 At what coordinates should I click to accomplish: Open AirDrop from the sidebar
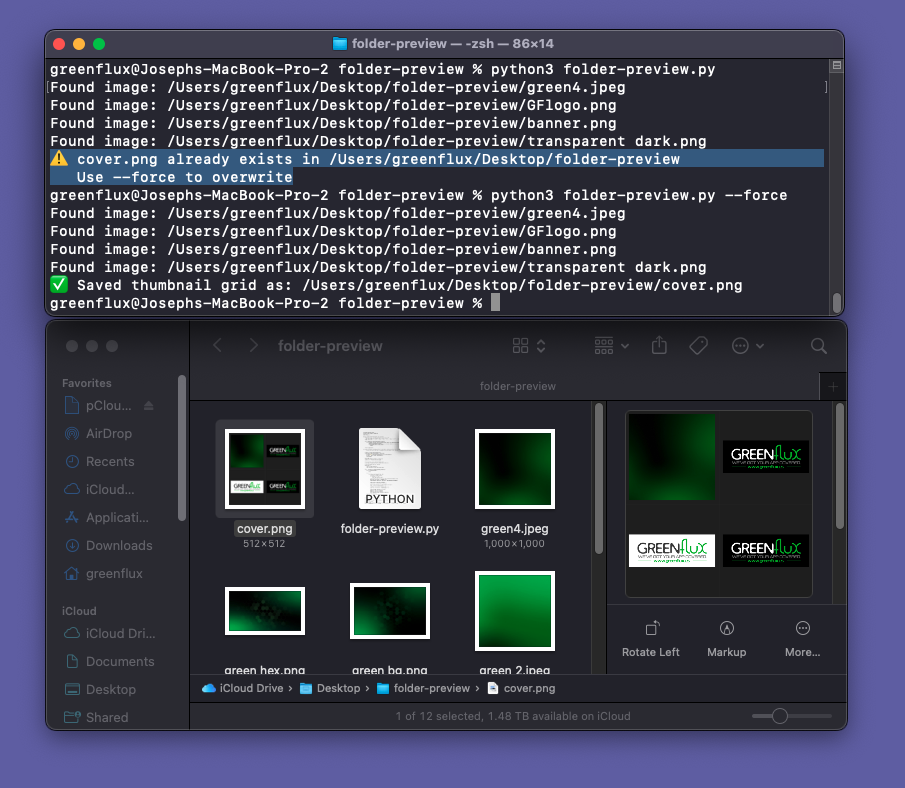pyautogui.click(x=102, y=433)
